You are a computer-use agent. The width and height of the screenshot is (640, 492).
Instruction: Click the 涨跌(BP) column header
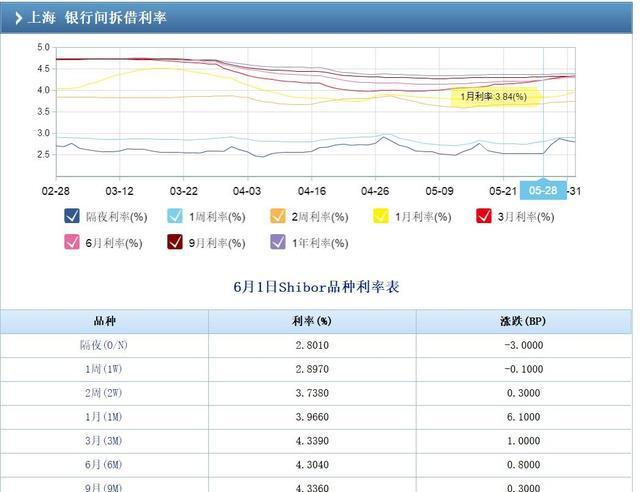click(523, 321)
